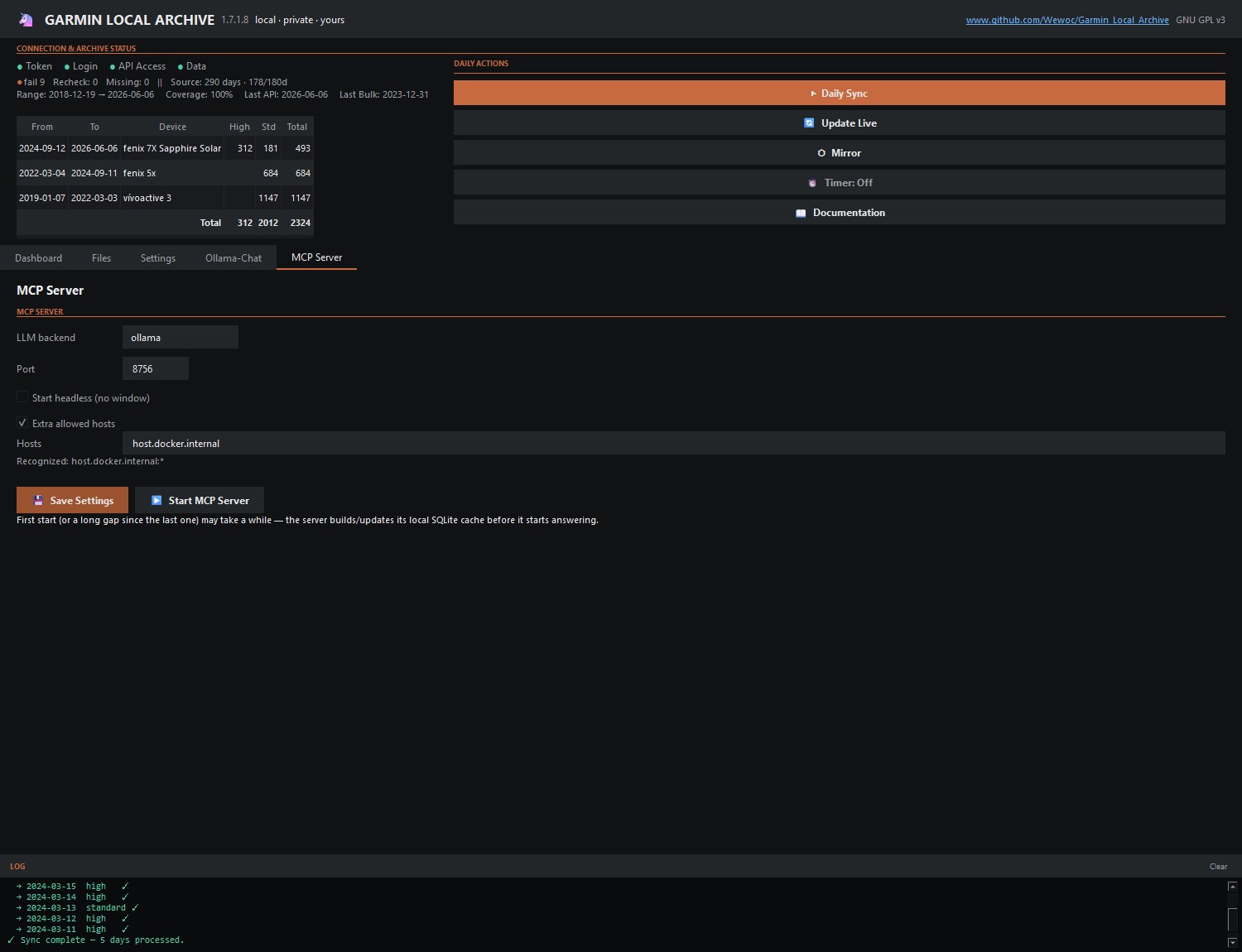The width and height of the screenshot is (1242, 952).
Task: Click Save Settings button
Action: click(x=72, y=500)
